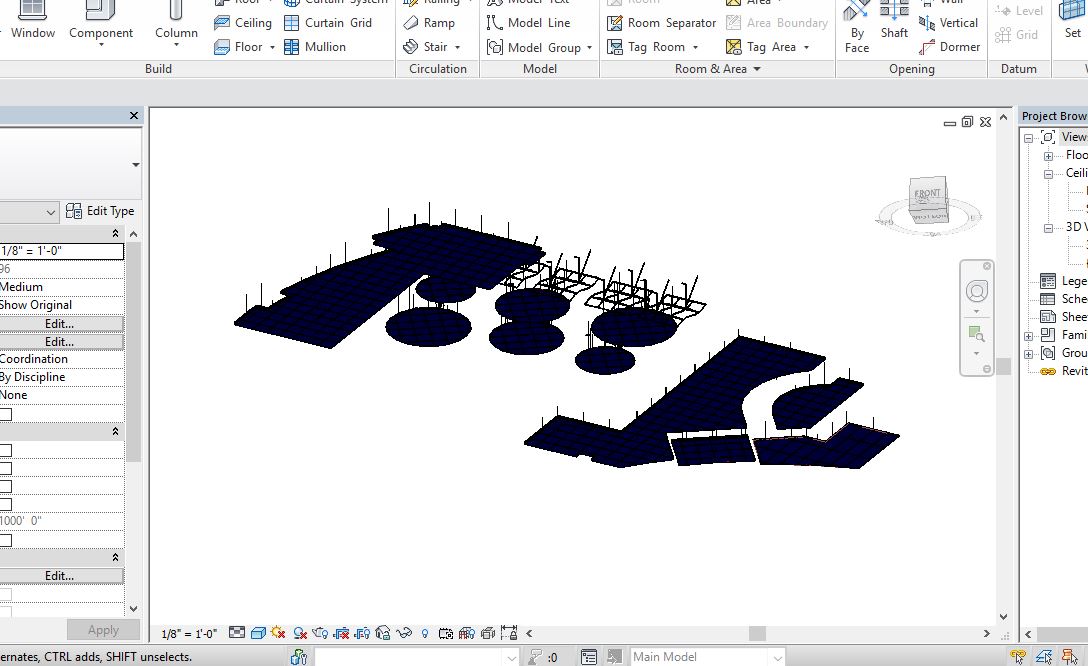Viewport: 1088px width, 666px height.
Task: Open the view scale 1/8" = 1'-0" menu
Action: [190, 633]
